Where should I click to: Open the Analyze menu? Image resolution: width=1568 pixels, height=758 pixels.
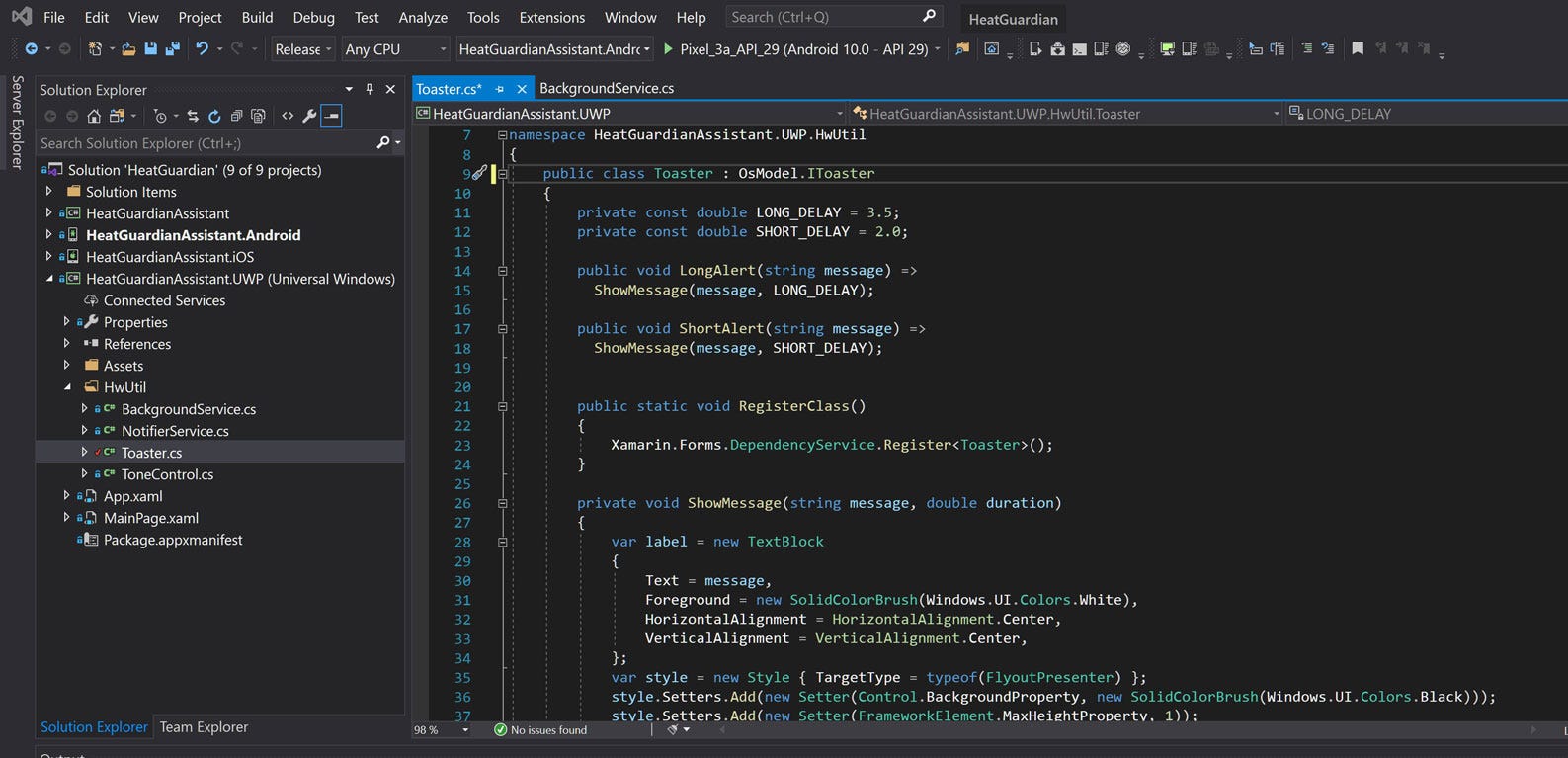[x=423, y=17]
